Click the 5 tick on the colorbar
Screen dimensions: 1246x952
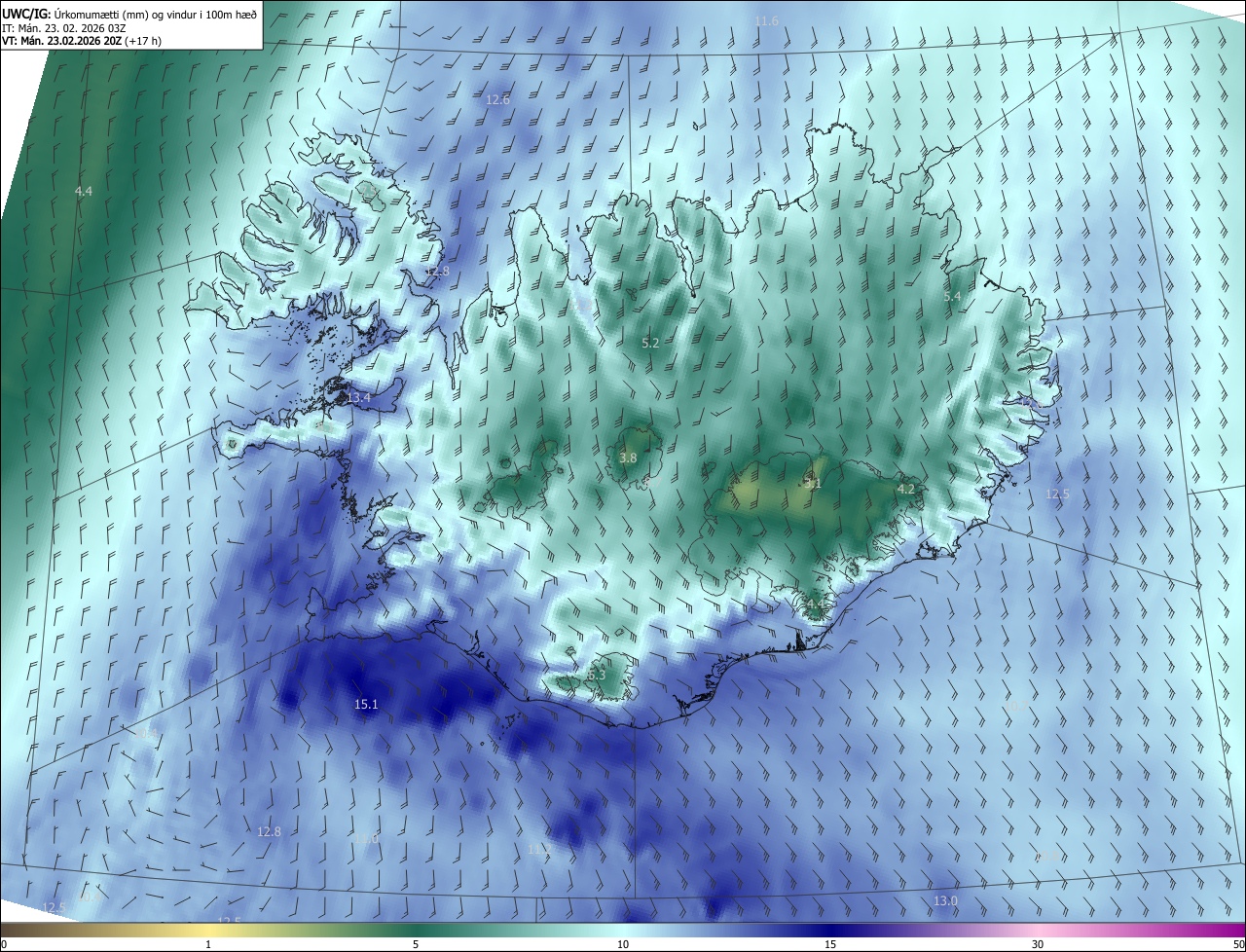click(x=416, y=944)
